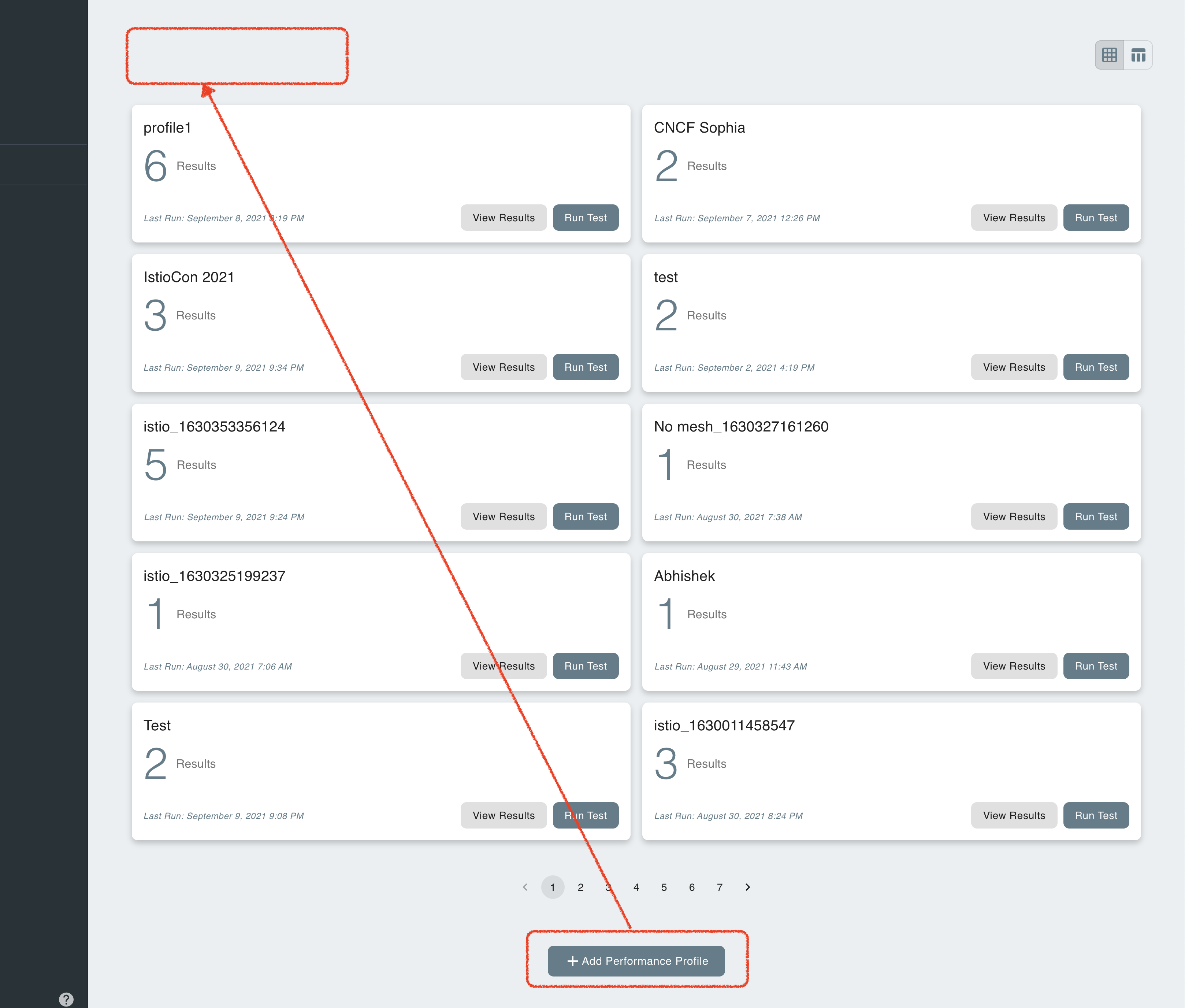Run Test on the profile1 card
The image size is (1185, 1008).
click(585, 218)
